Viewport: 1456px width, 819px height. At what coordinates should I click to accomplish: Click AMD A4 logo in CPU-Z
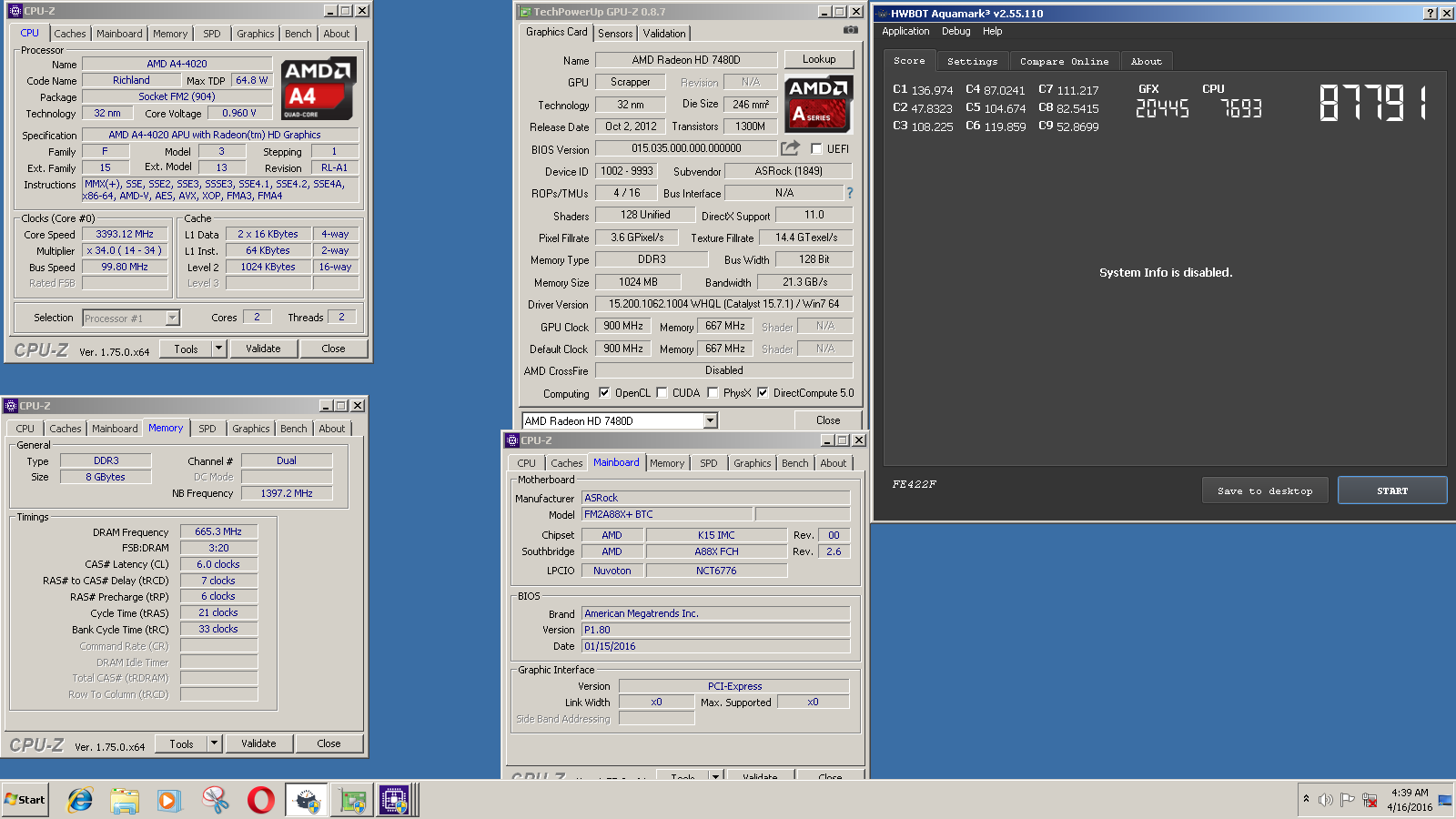click(318, 88)
